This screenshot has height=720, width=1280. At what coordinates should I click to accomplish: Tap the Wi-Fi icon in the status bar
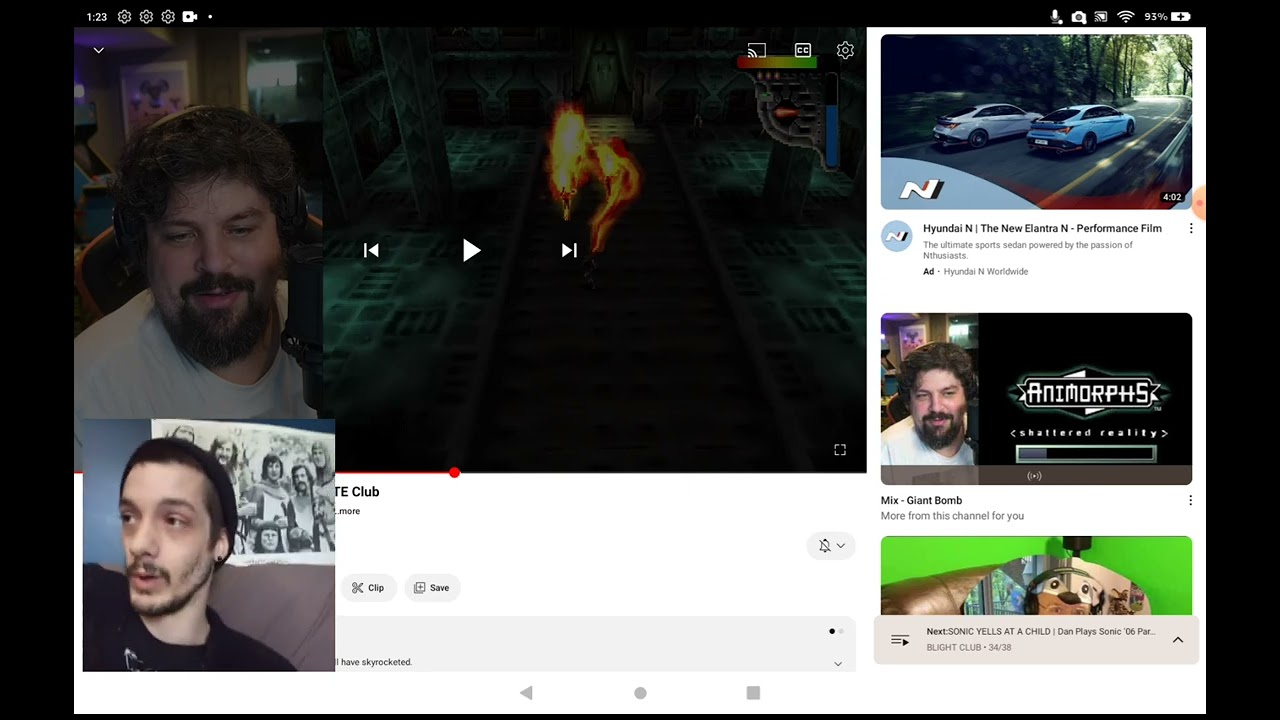[x=1125, y=17]
